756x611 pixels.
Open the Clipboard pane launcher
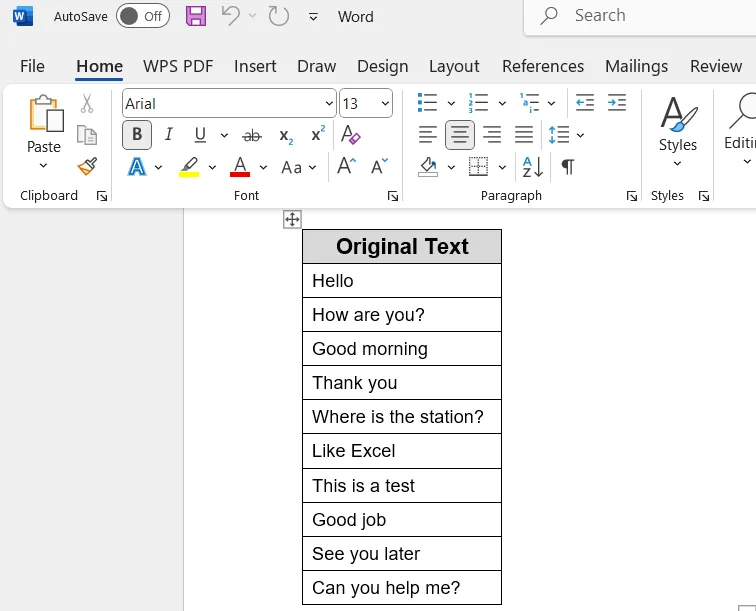[102, 196]
